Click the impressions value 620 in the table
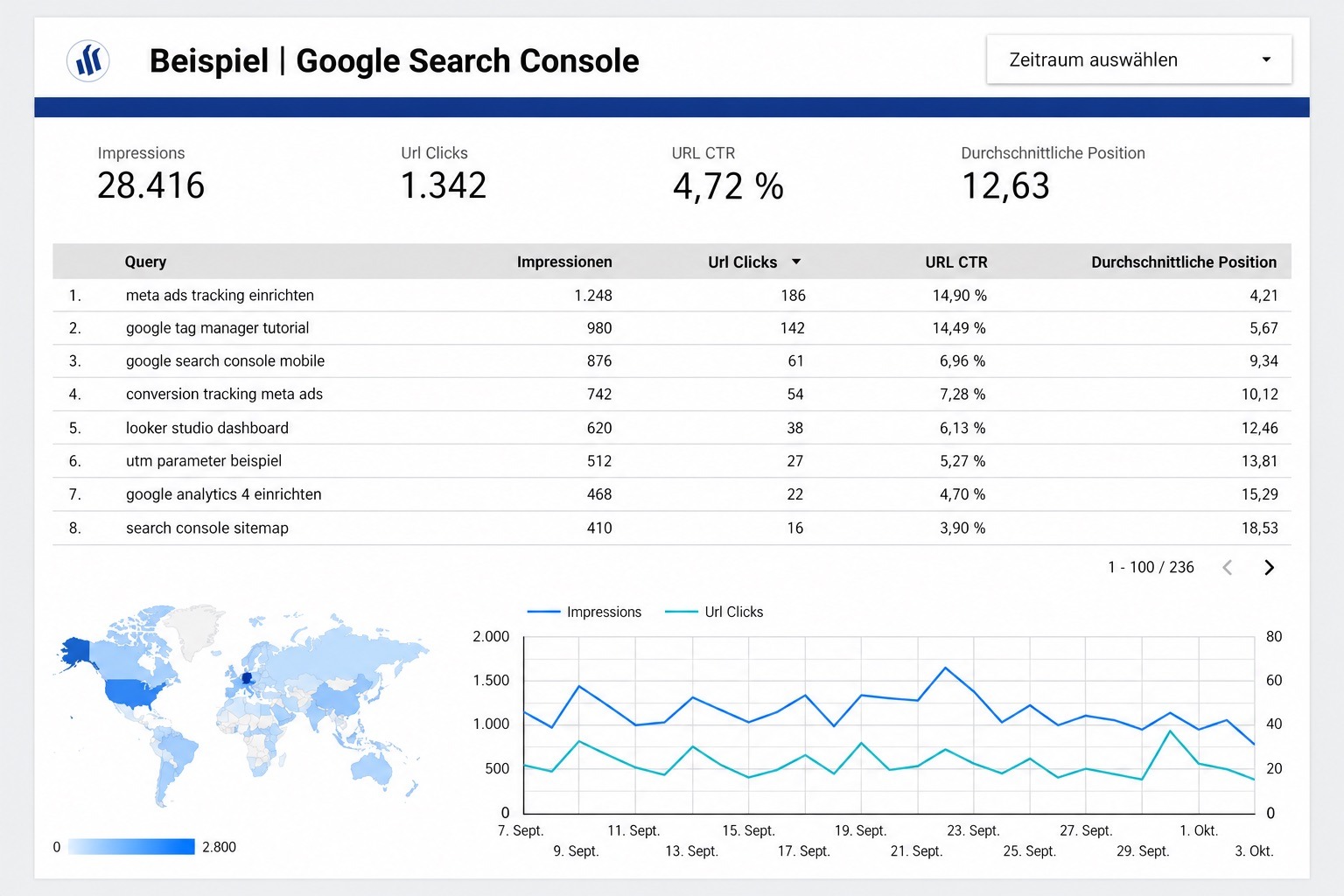This screenshot has width=1344, height=896. [x=599, y=428]
